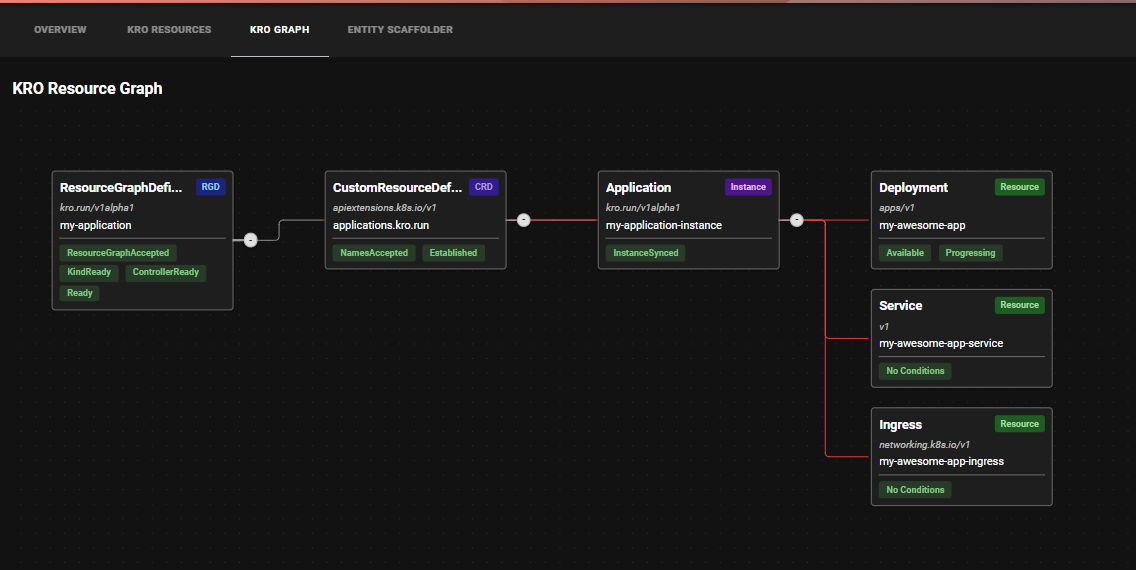Viewport: 1136px width, 570px height.
Task: Click the Deployment node's Resource badge
Action: tap(1019, 187)
